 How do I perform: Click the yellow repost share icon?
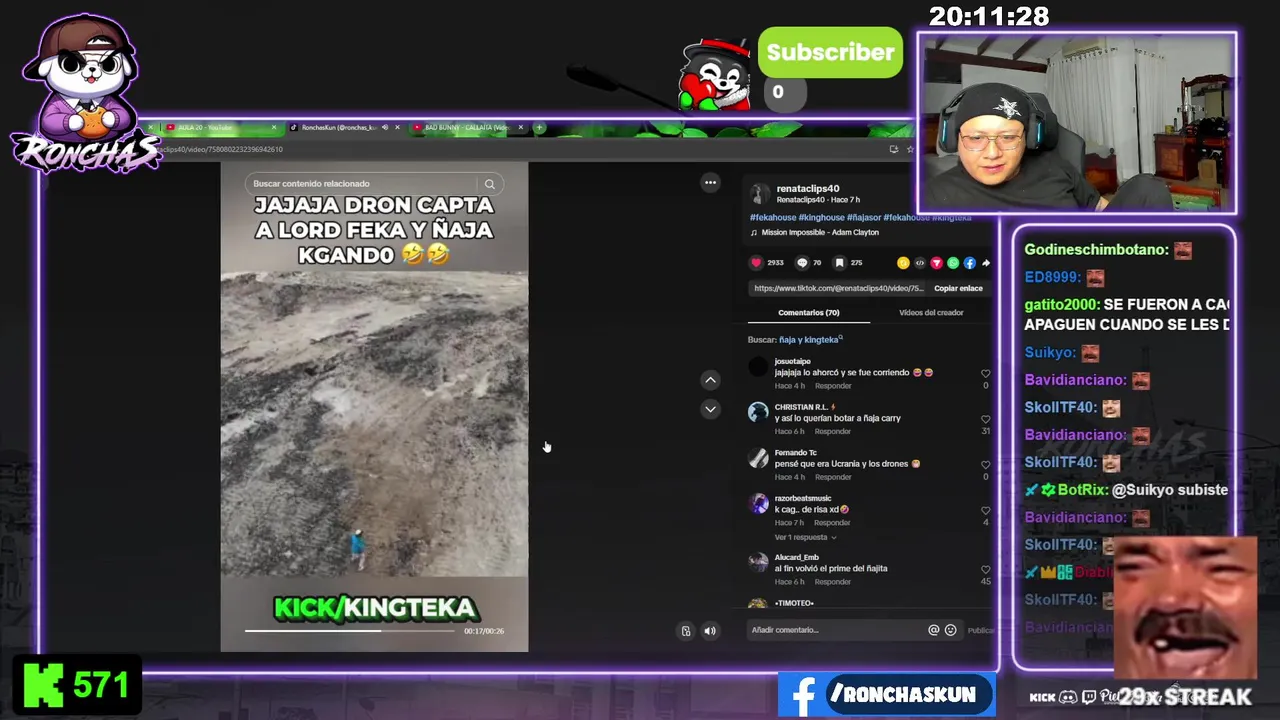click(x=903, y=263)
